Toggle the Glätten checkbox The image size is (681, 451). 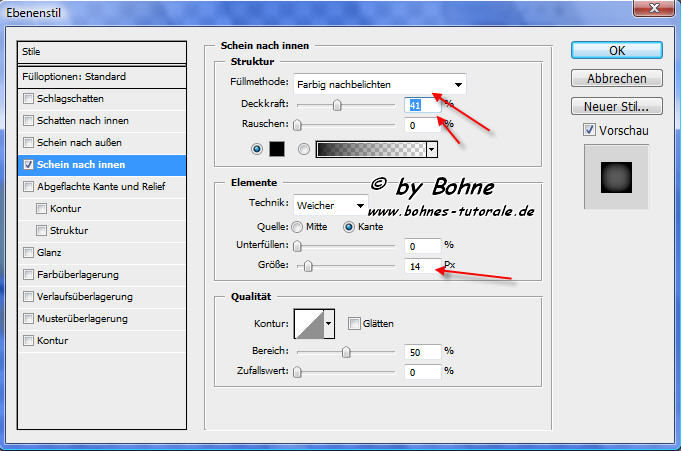(354, 323)
